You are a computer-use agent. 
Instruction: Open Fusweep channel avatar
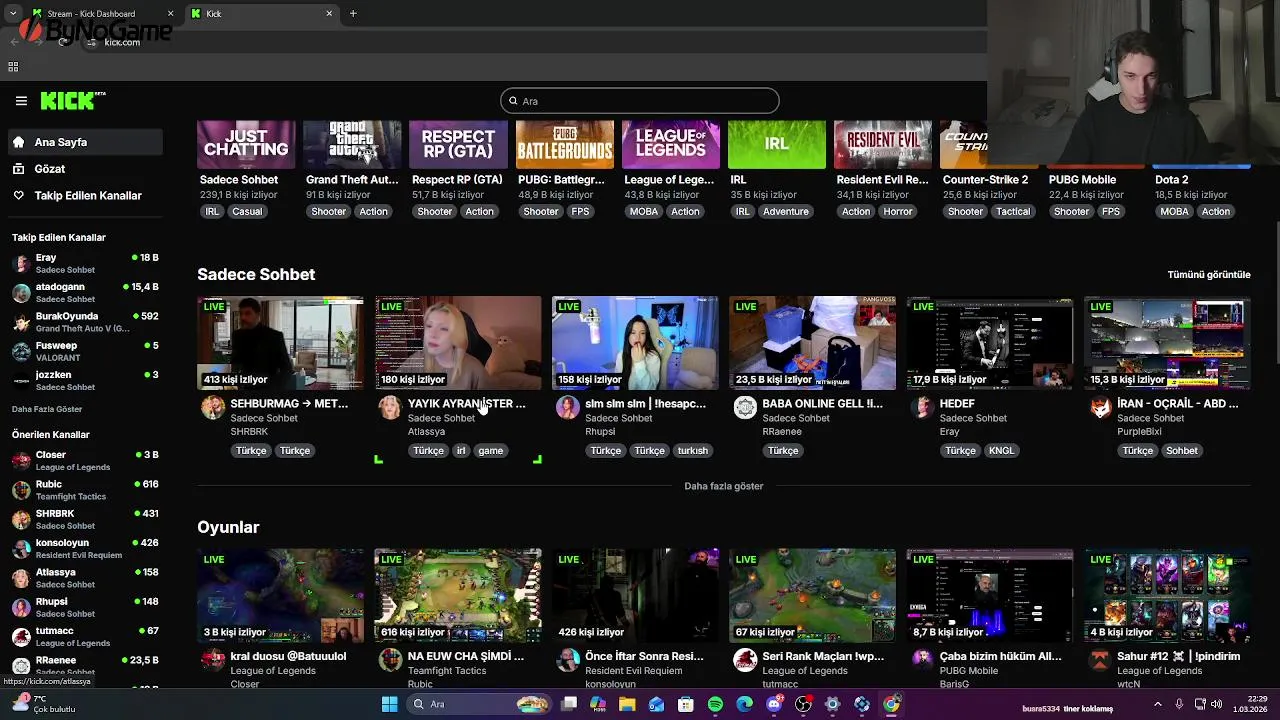tap(21, 351)
